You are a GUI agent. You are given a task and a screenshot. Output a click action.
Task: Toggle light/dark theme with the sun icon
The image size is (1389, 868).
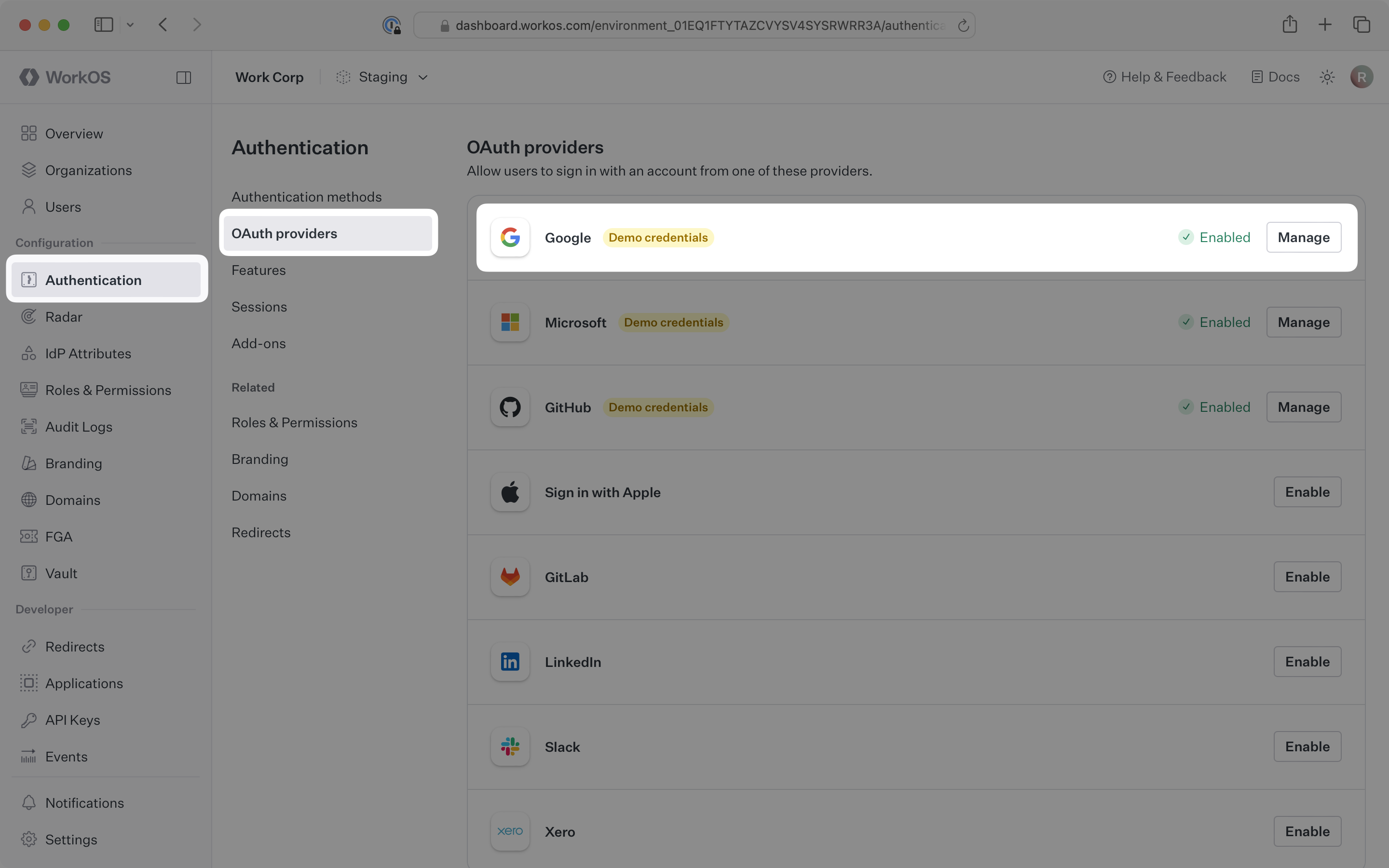click(x=1326, y=76)
